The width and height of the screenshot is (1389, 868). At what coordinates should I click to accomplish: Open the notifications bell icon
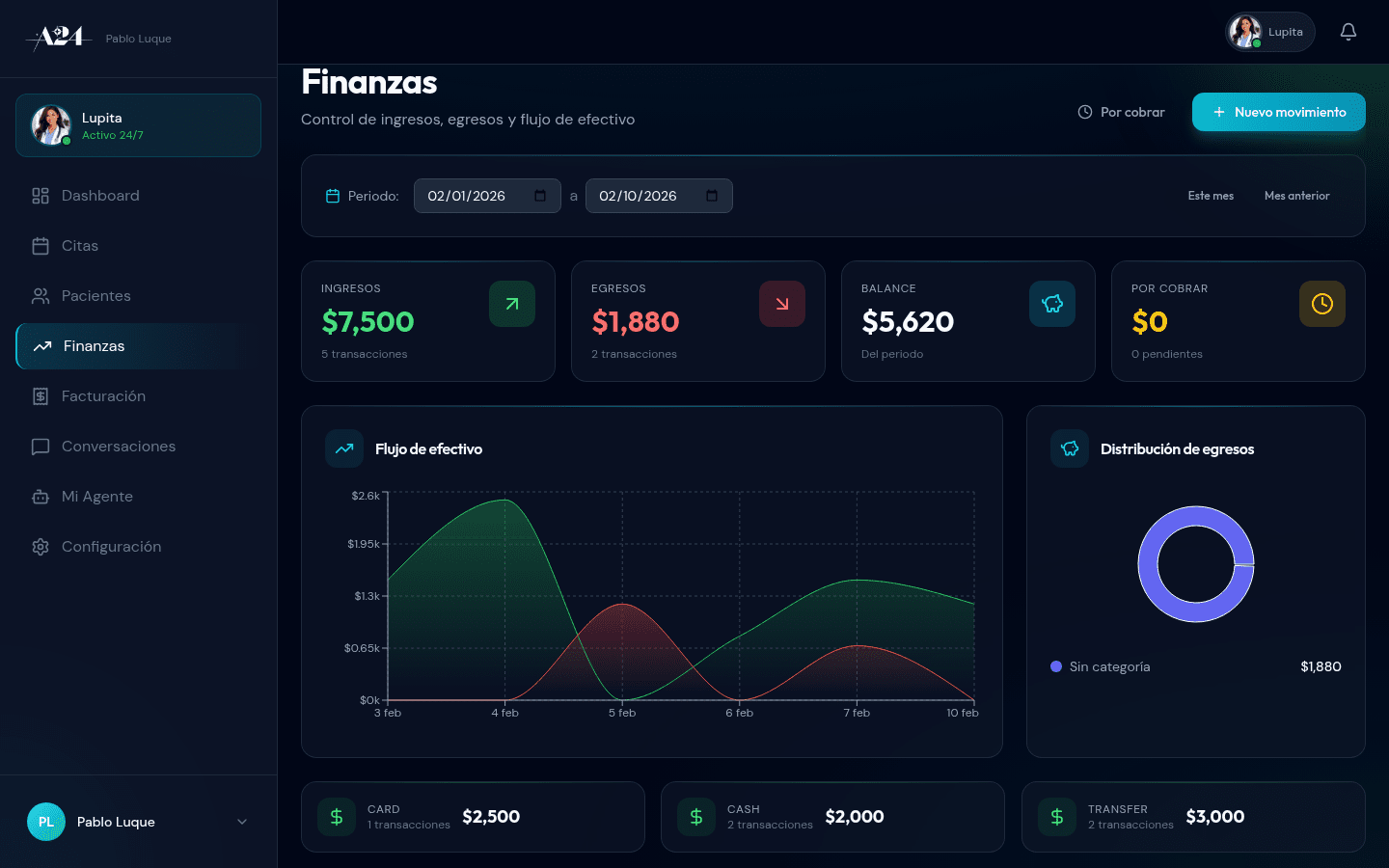point(1348,31)
